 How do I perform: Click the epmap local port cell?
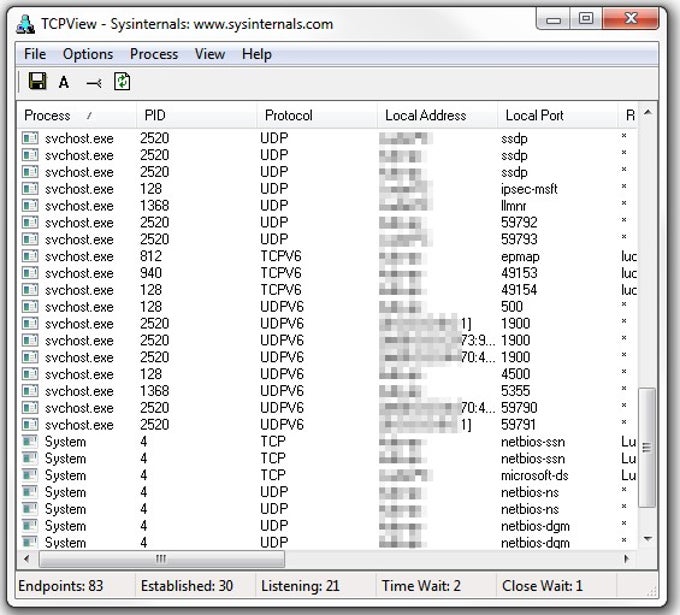520,257
